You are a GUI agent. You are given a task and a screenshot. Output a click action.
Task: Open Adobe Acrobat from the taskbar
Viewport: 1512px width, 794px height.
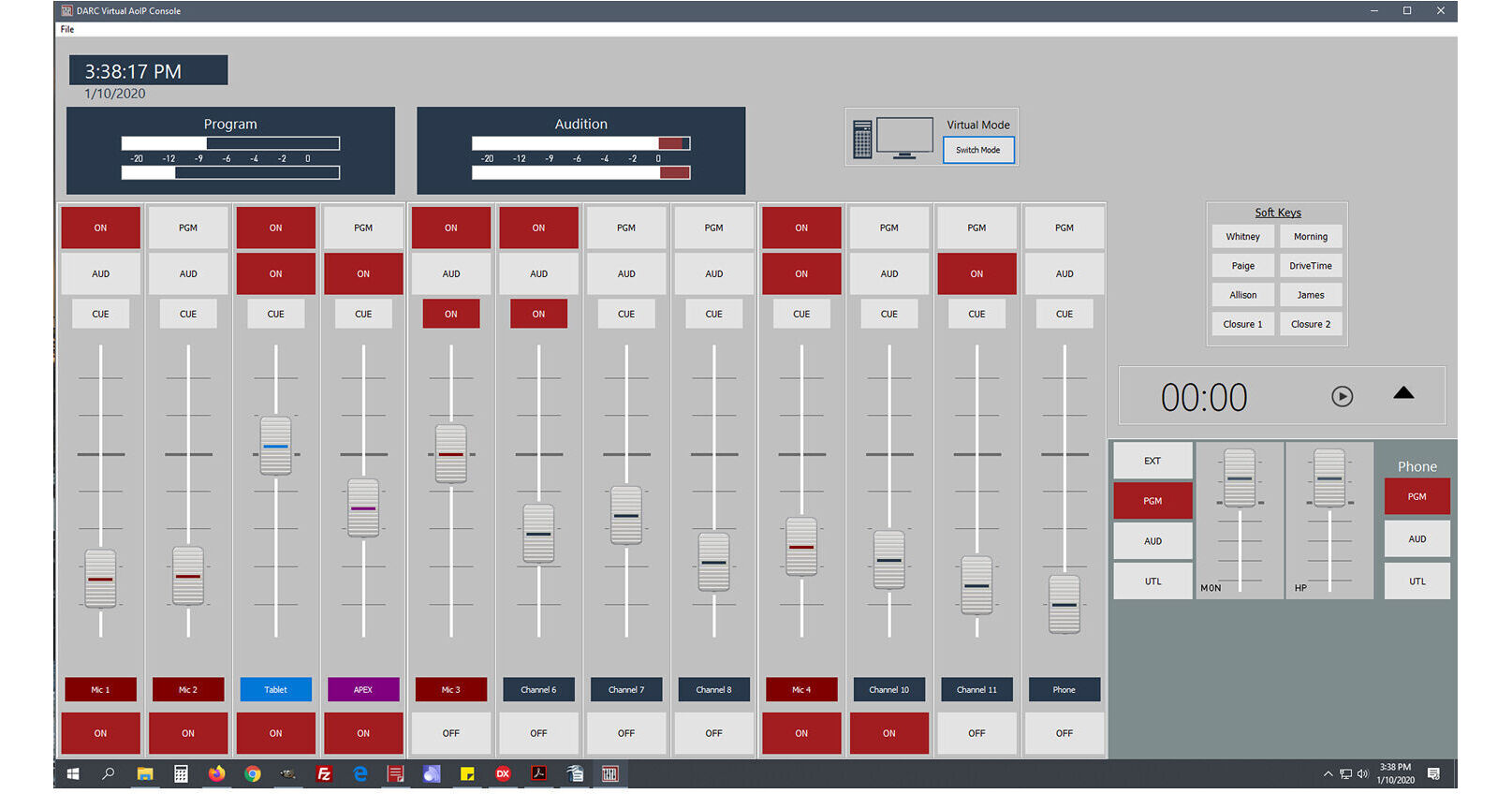[x=538, y=773]
